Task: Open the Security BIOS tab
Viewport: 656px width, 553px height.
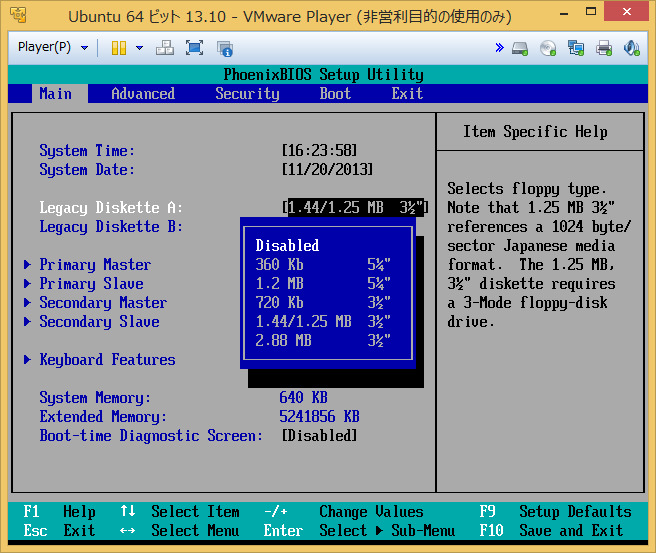Action: pyautogui.click(x=247, y=93)
